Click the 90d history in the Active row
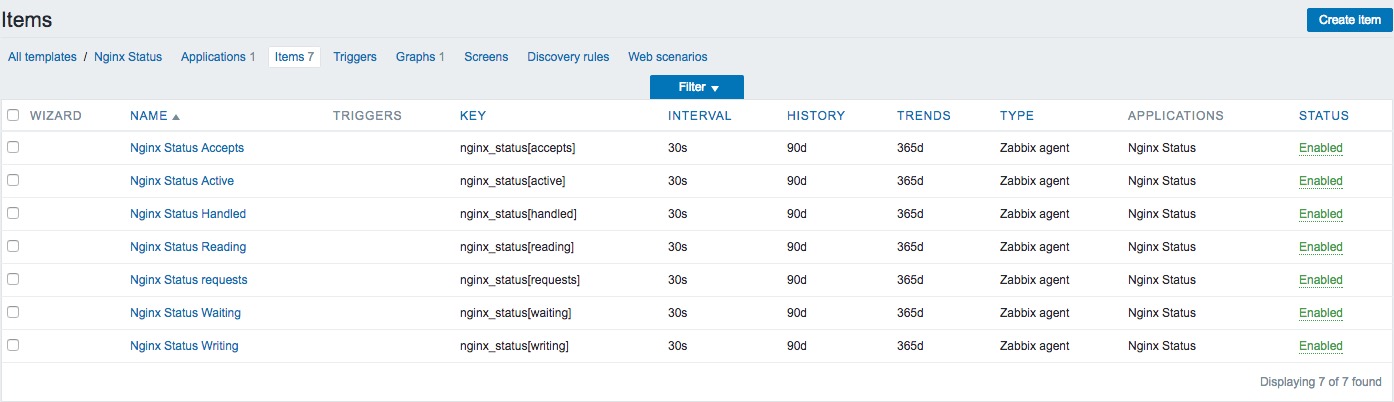The image size is (1394, 402). 796,181
